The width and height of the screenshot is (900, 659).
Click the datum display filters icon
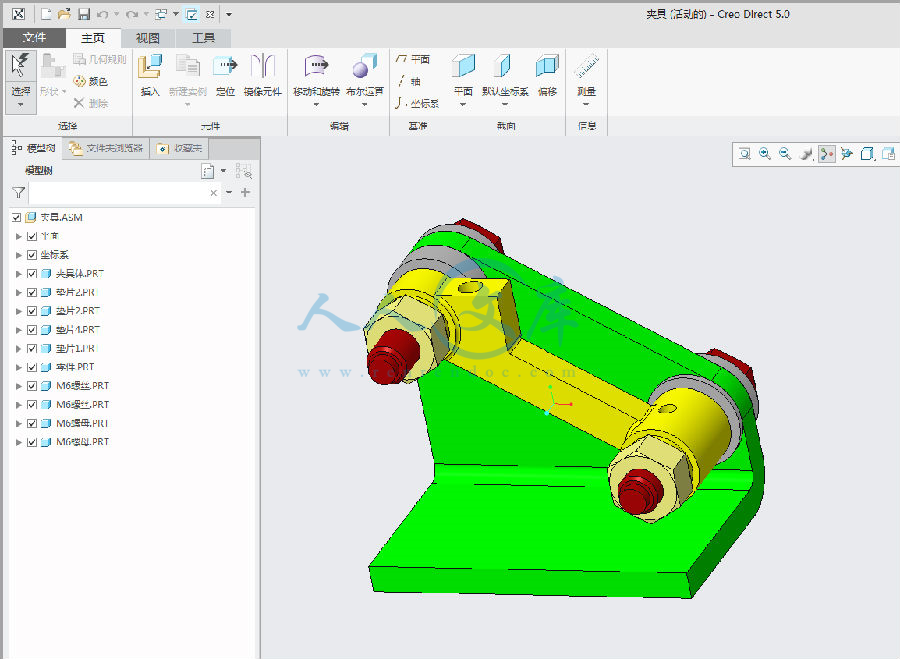(847, 154)
